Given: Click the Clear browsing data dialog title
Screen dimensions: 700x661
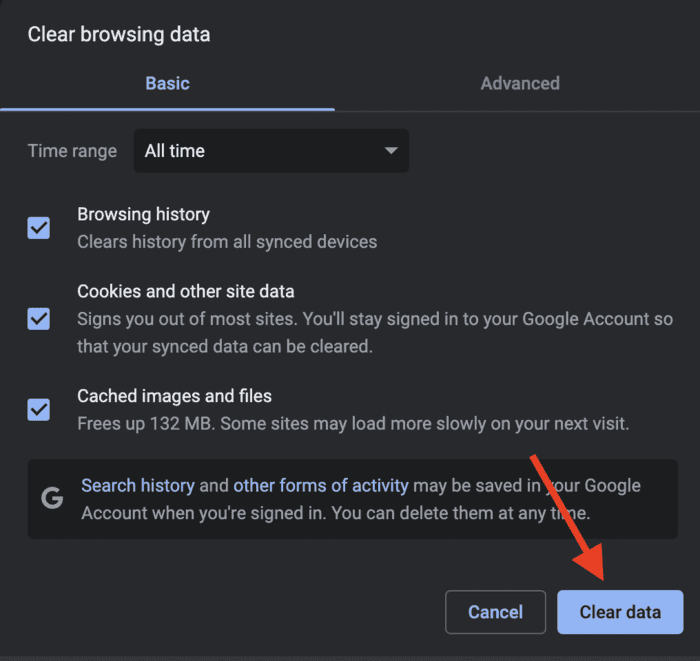Looking at the screenshot, I should tap(119, 35).
